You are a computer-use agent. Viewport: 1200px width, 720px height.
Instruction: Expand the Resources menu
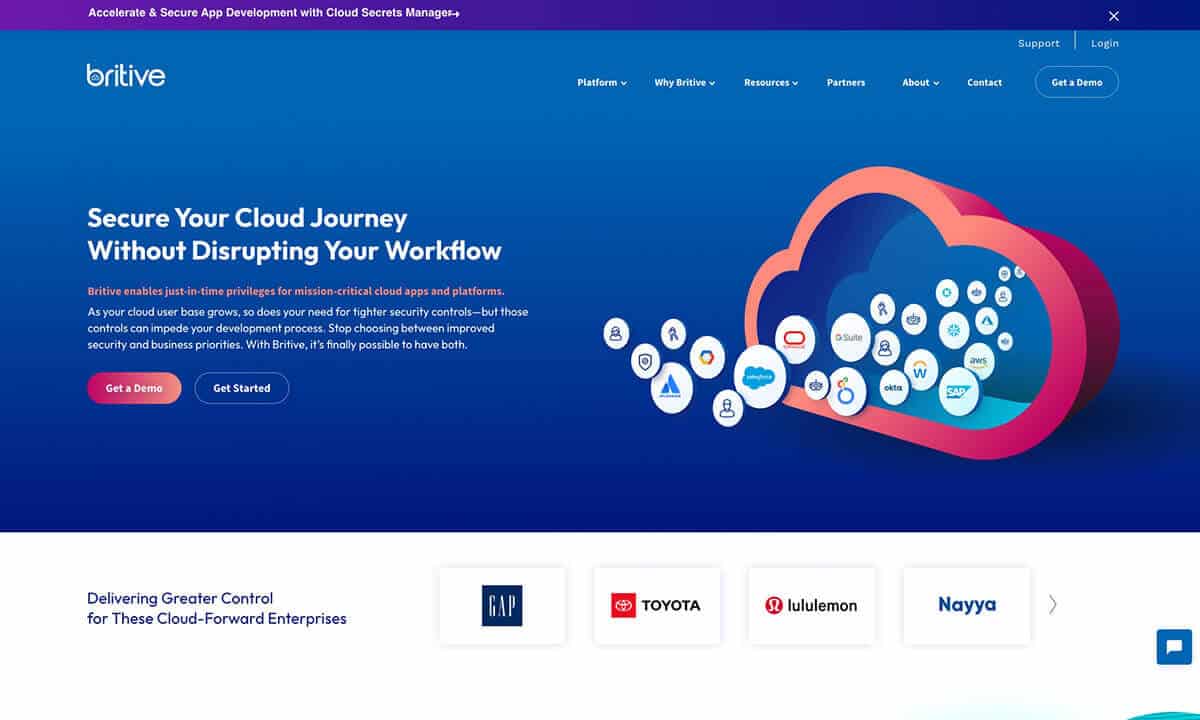(x=771, y=83)
